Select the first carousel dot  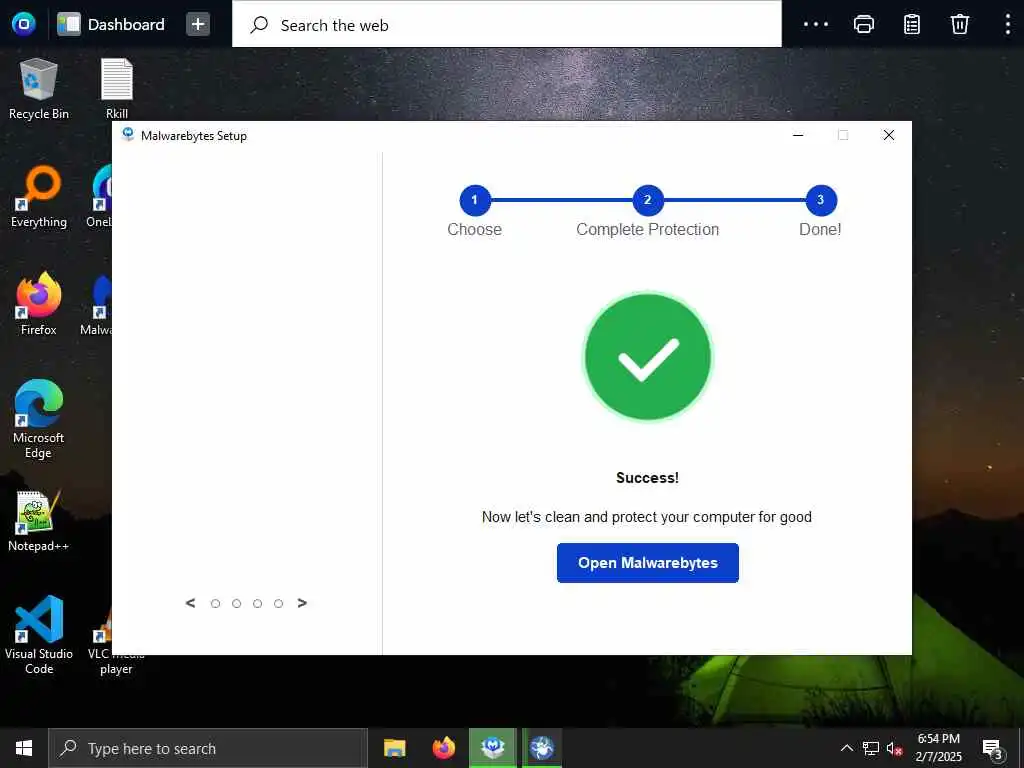click(x=216, y=603)
